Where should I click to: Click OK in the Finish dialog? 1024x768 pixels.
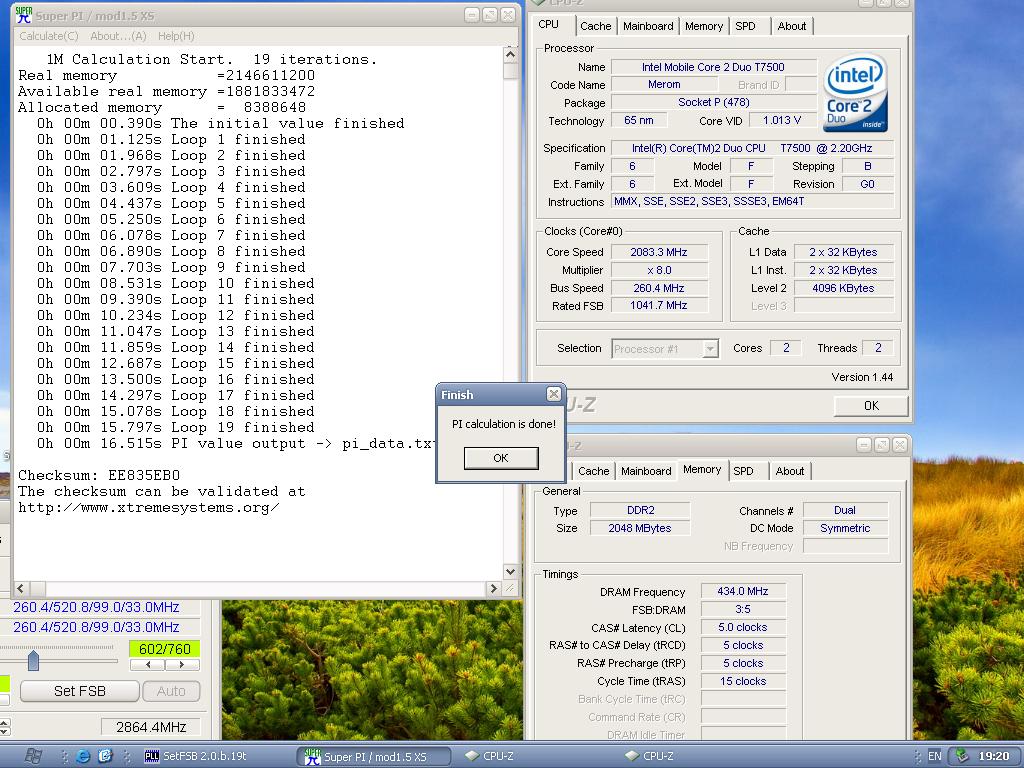501,458
